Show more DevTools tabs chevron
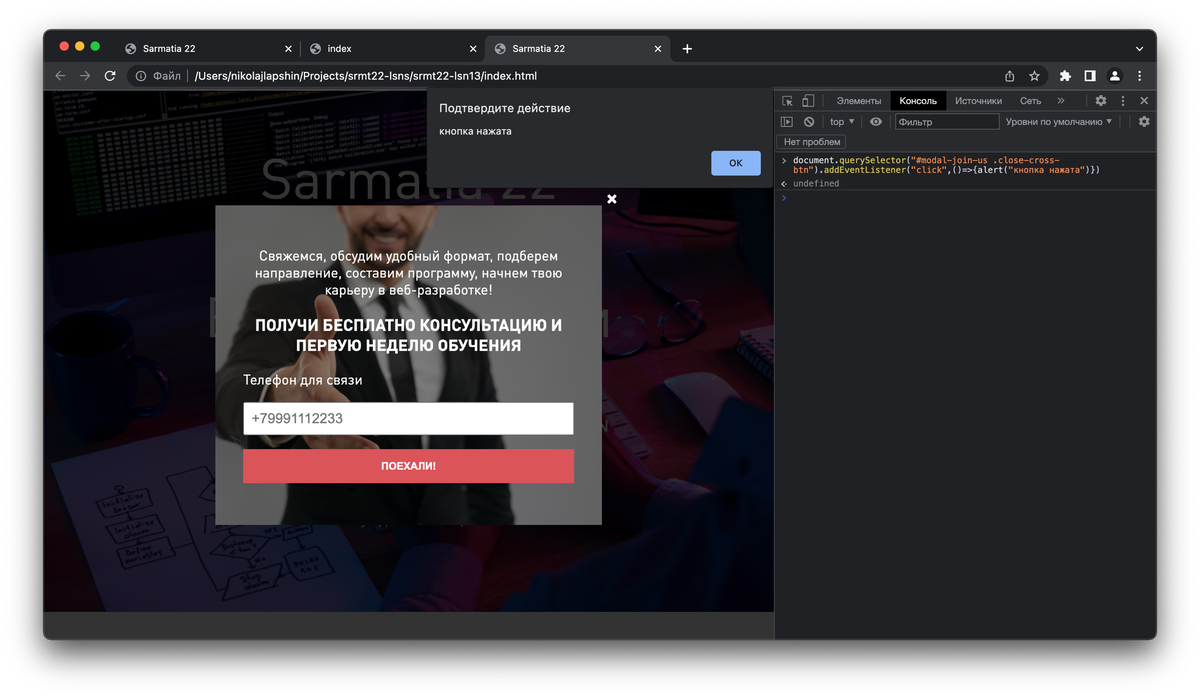The width and height of the screenshot is (1200, 697). (1061, 101)
